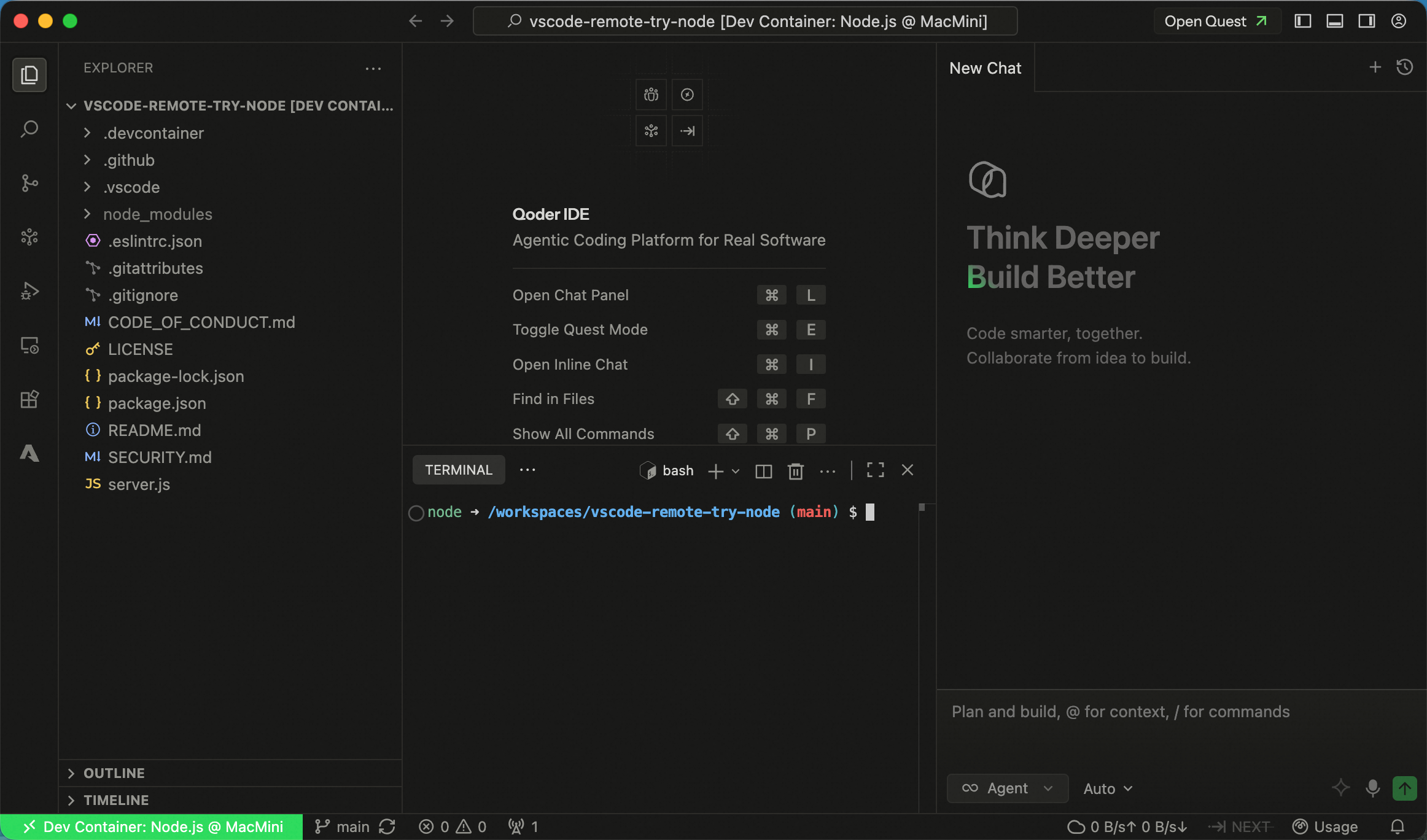
Task: Select the TERMINAL tab
Action: 459,470
